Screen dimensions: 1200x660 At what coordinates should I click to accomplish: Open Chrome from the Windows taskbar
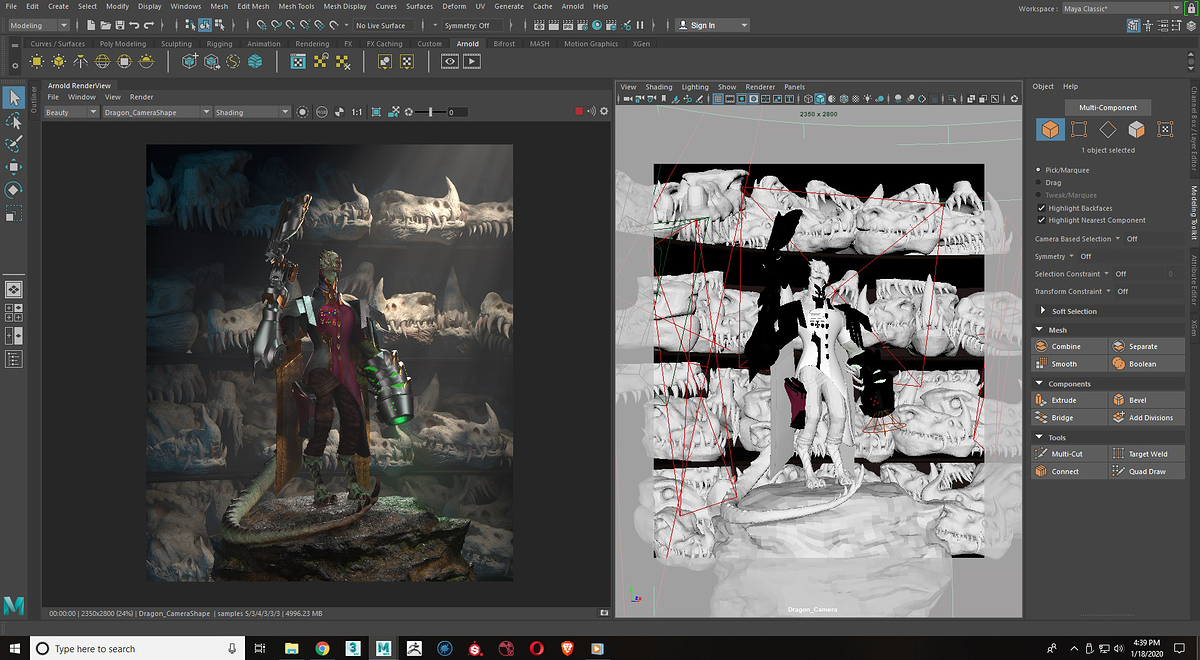[323, 648]
